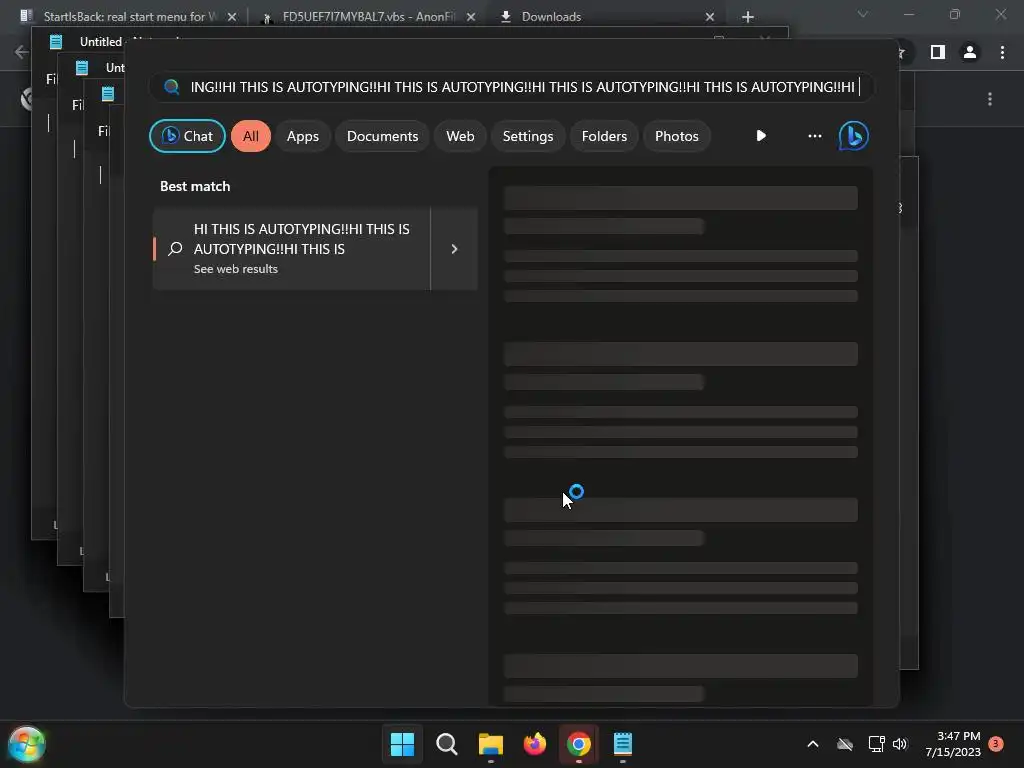1024x768 pixels.
Task: Open File Explorer from taskbar
Action: coord(490,744)
